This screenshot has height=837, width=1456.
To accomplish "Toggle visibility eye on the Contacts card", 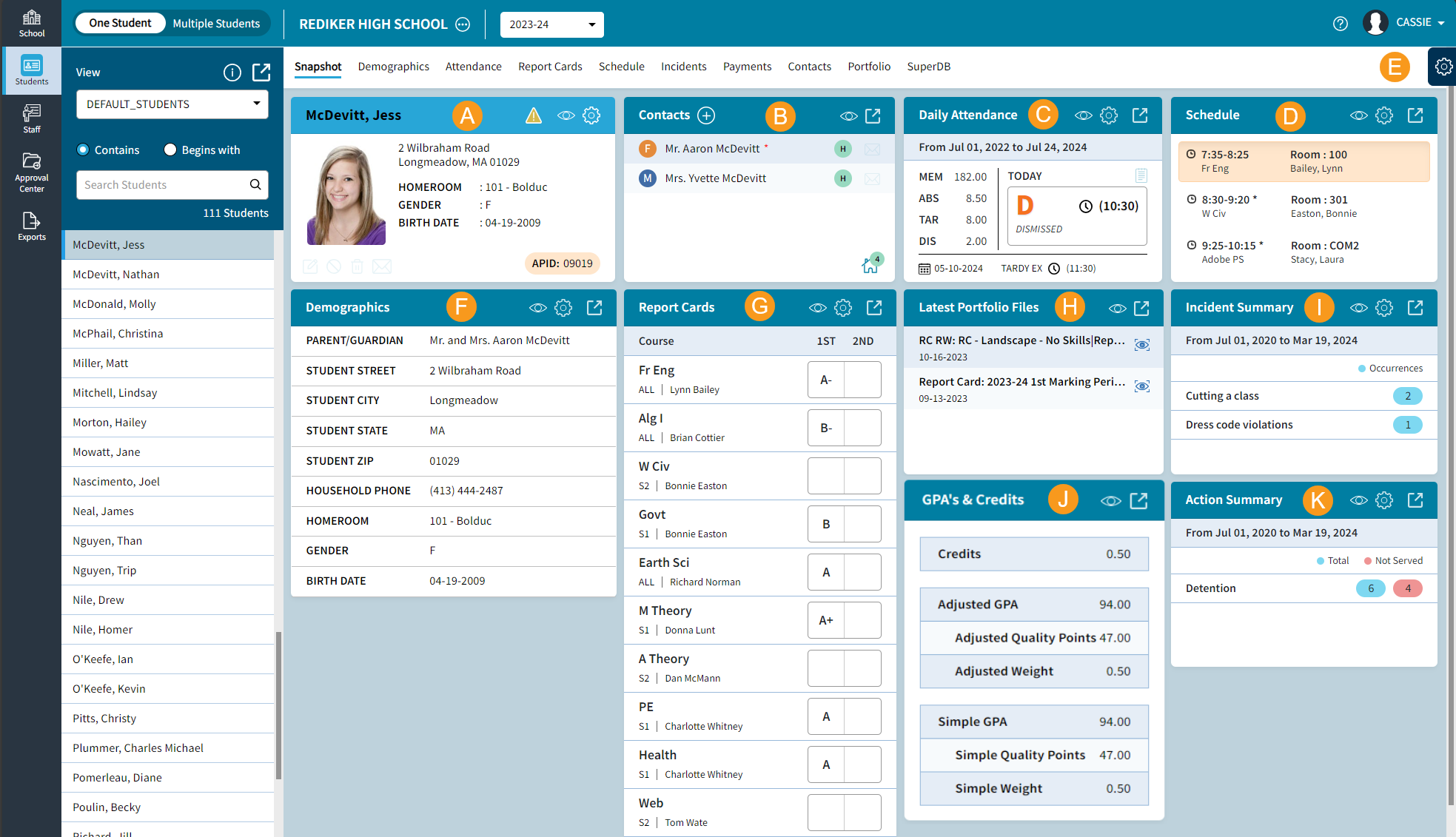I will point(847,115).
